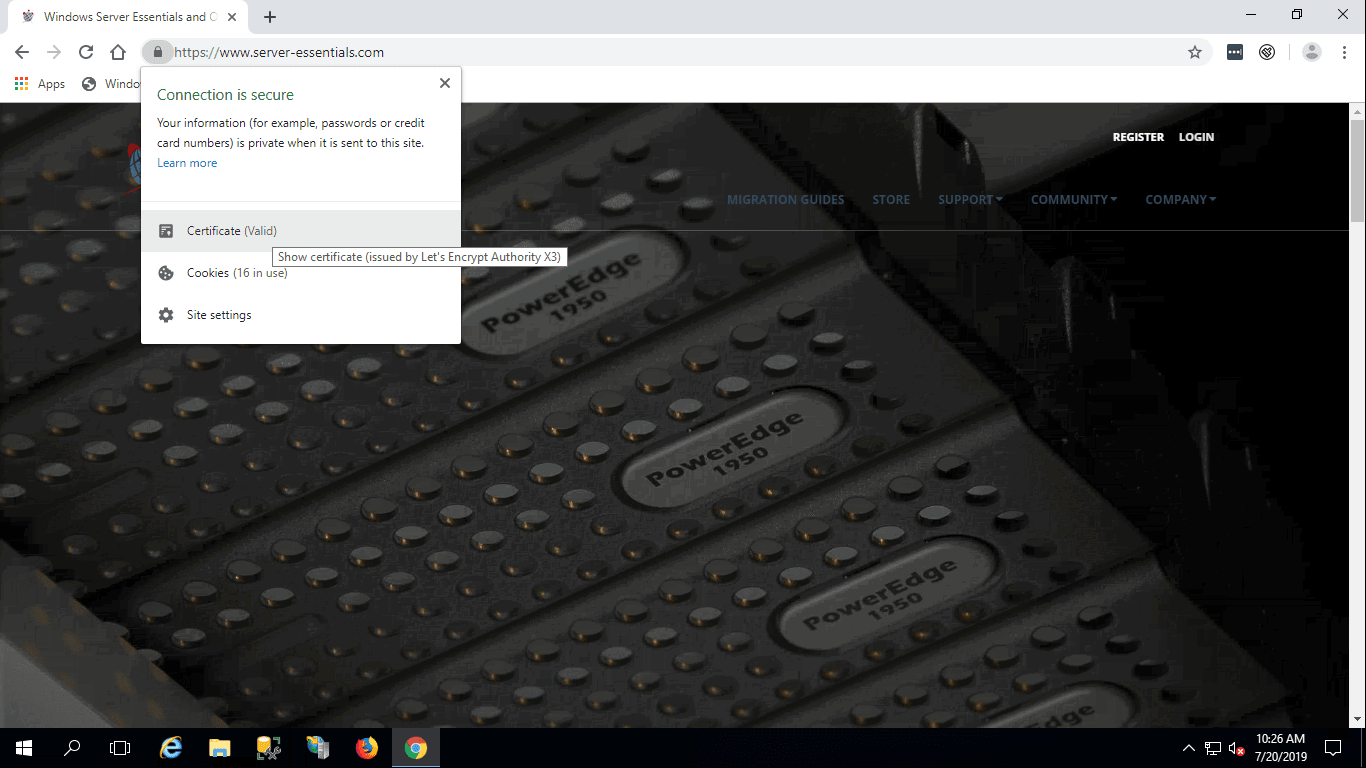1366x768 pixels.
Task: Click the Learn more link
Action: click(x=187, y=163)
